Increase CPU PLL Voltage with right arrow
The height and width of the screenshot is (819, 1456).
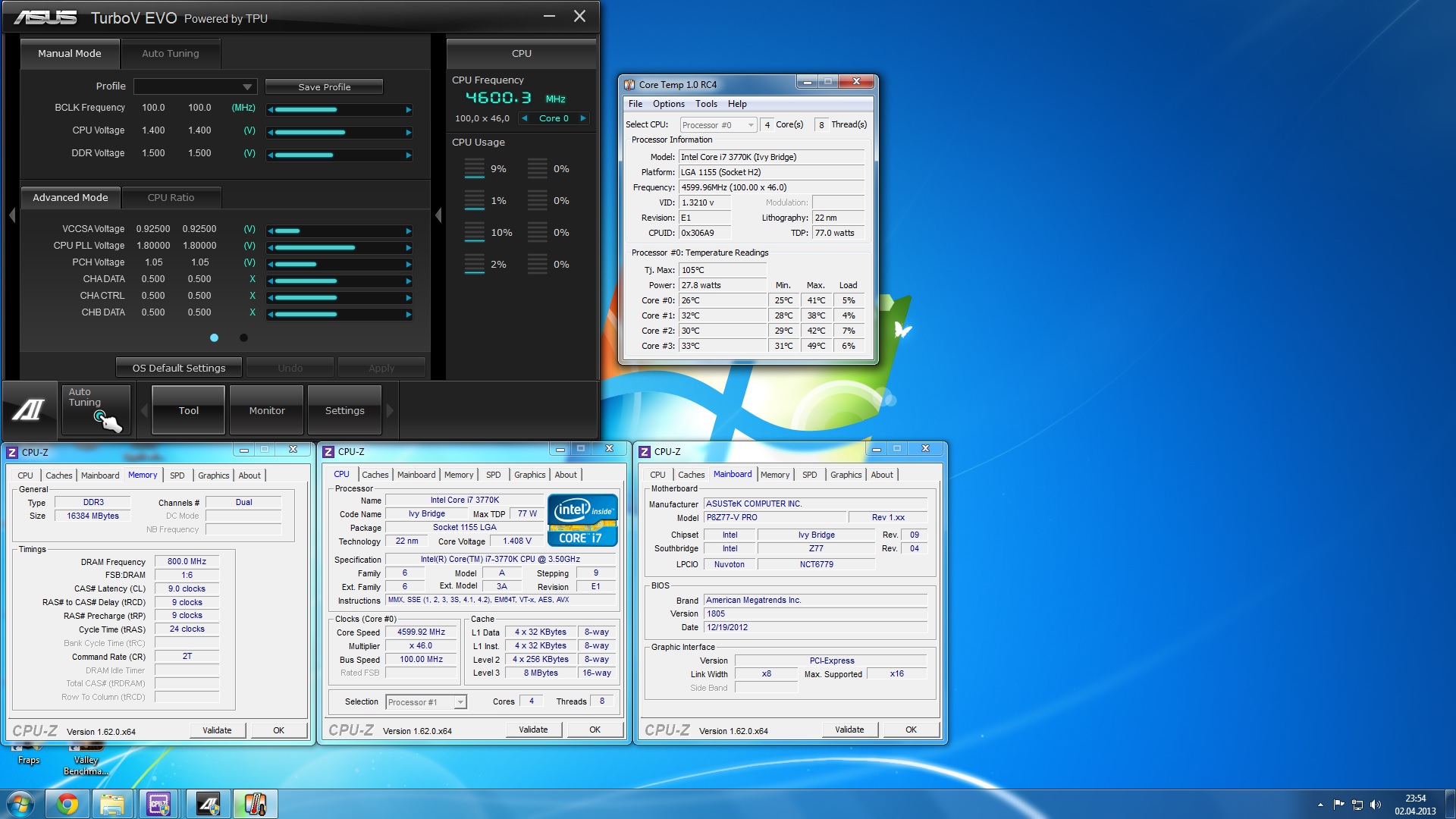[x=409, y=247]
